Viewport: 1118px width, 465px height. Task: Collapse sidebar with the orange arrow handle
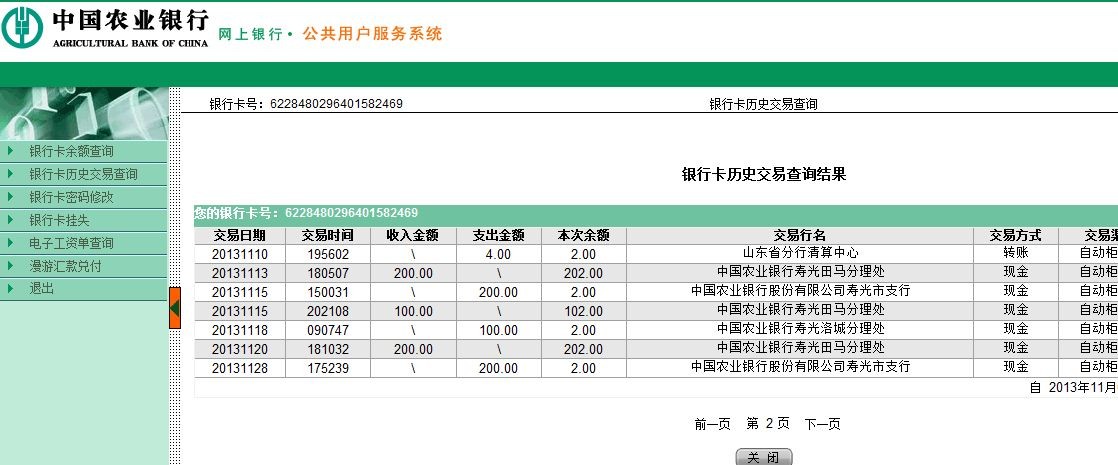click(x=175, y=308)
